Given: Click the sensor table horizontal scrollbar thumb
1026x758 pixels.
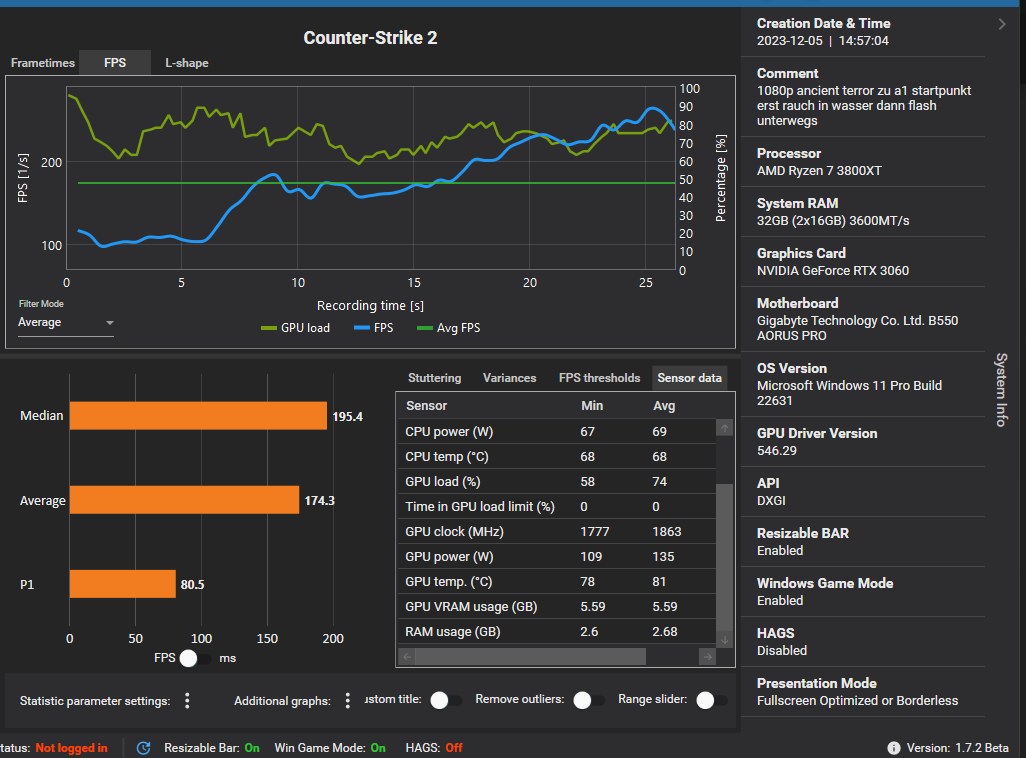Looking at the screenshot, I should 531,657.
